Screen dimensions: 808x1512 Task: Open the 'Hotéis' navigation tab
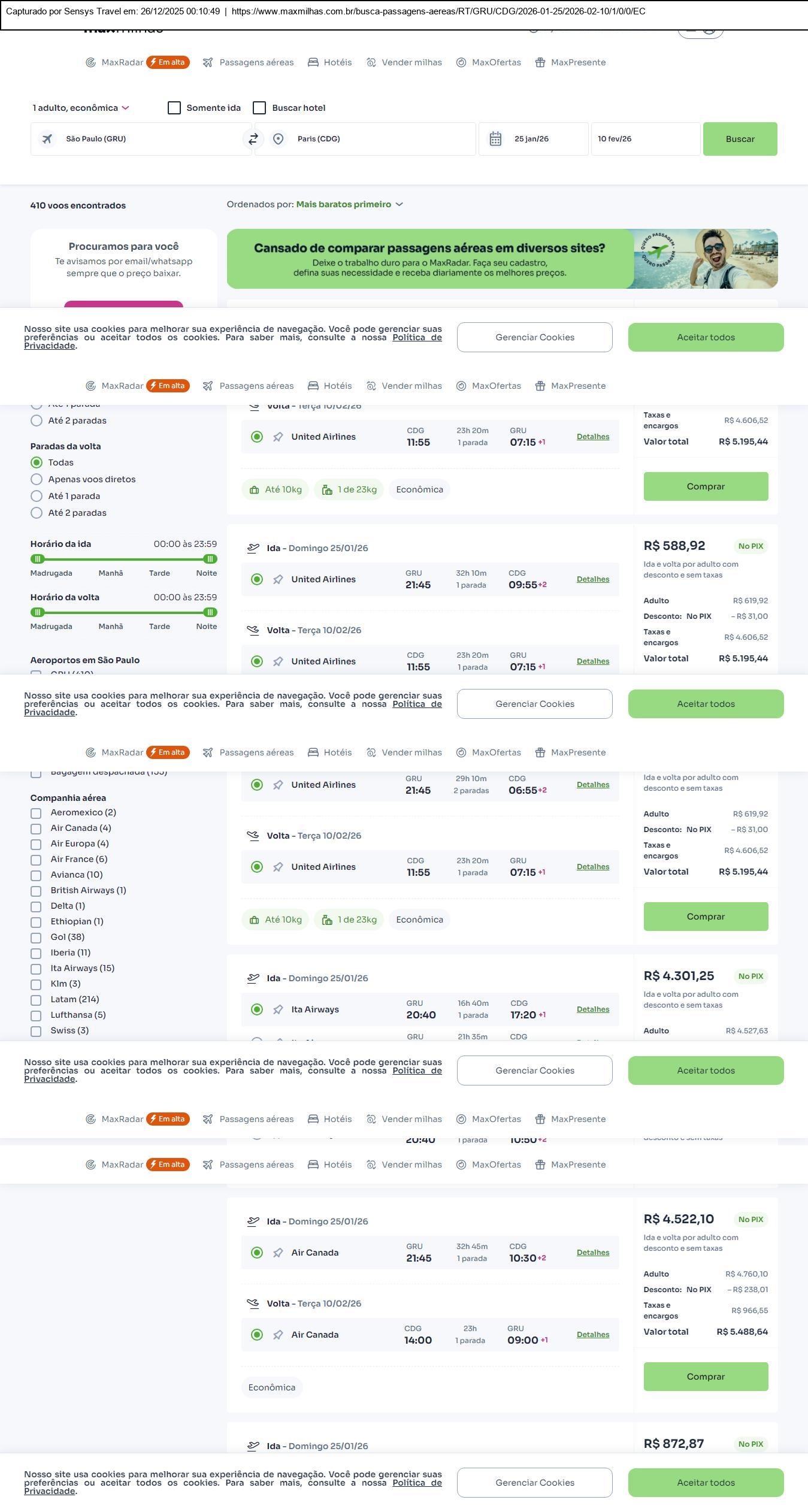pos(330,62)
